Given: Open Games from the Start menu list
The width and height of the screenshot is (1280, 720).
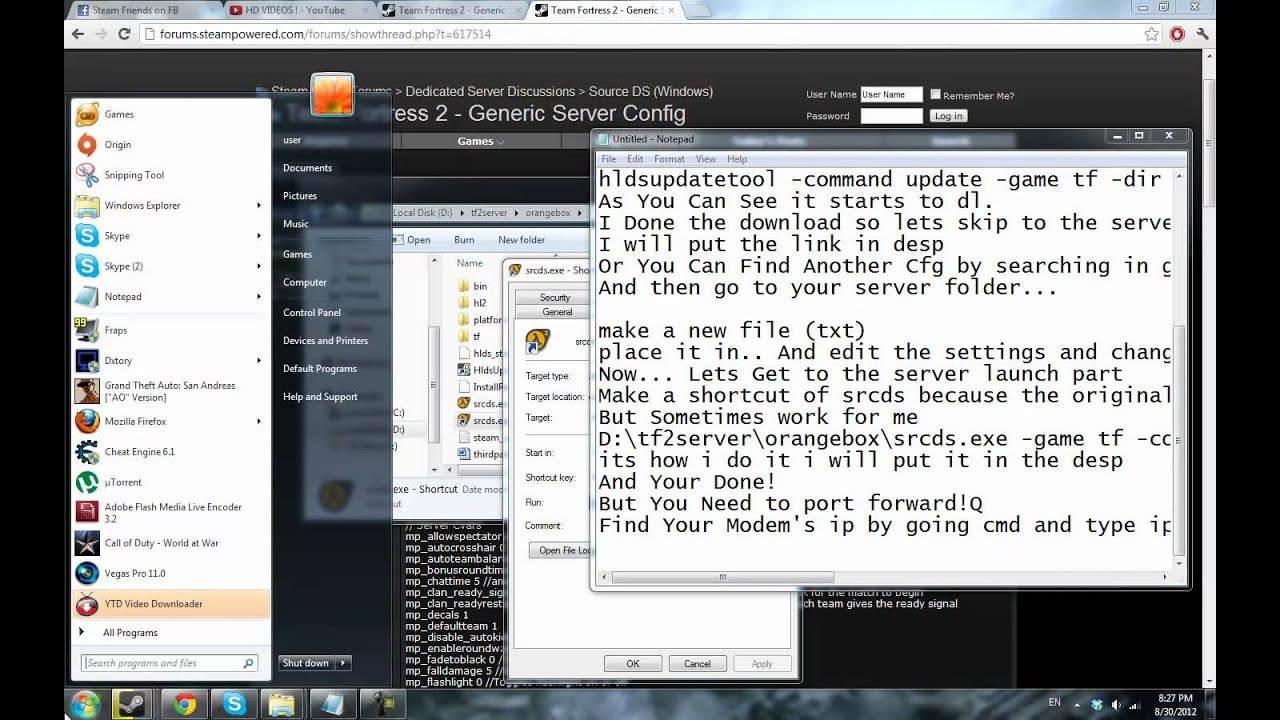Looking at the screenshot, I should pos(171,114).
